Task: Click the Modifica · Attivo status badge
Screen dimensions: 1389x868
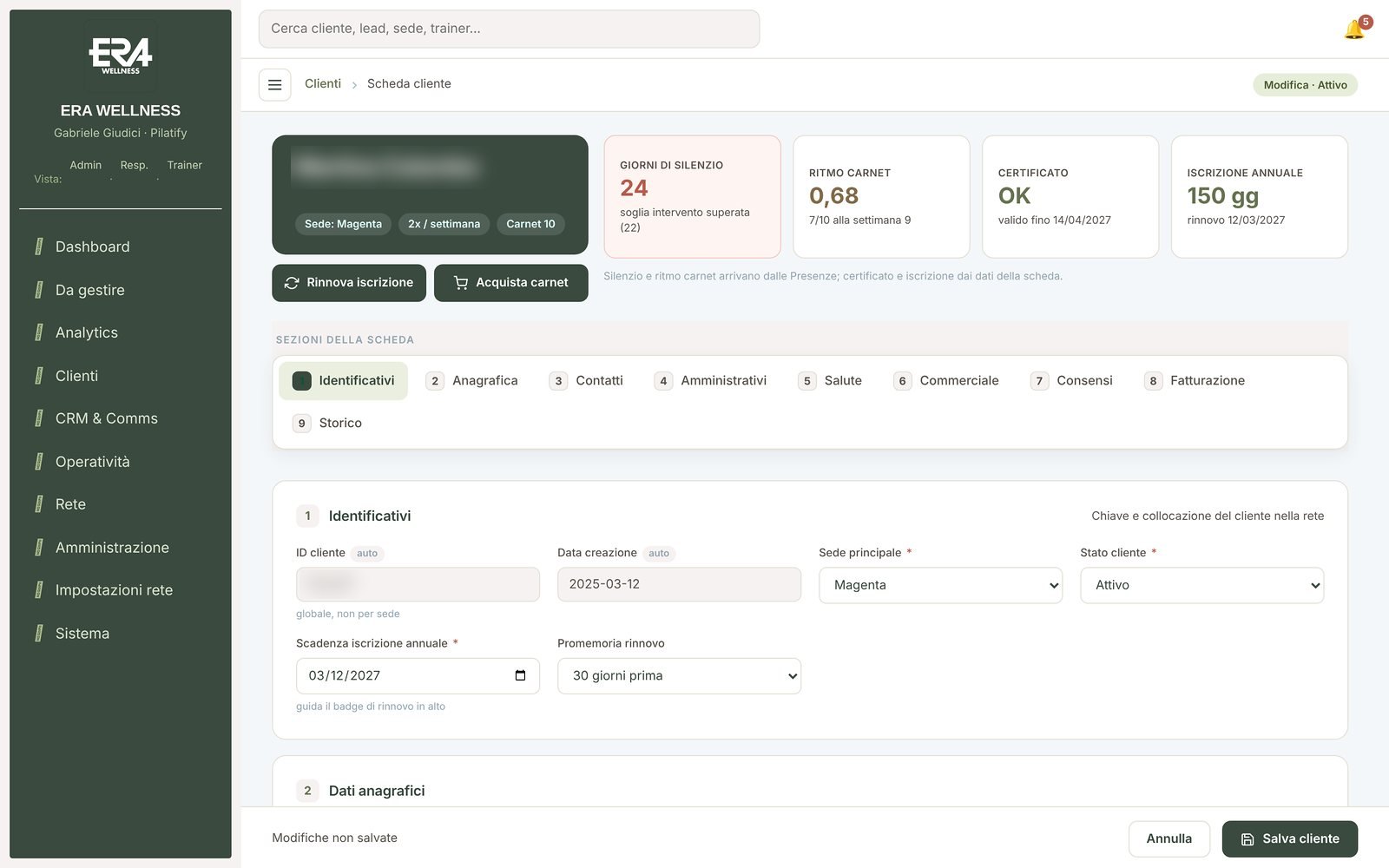Action: click(x=1305, y=85)
